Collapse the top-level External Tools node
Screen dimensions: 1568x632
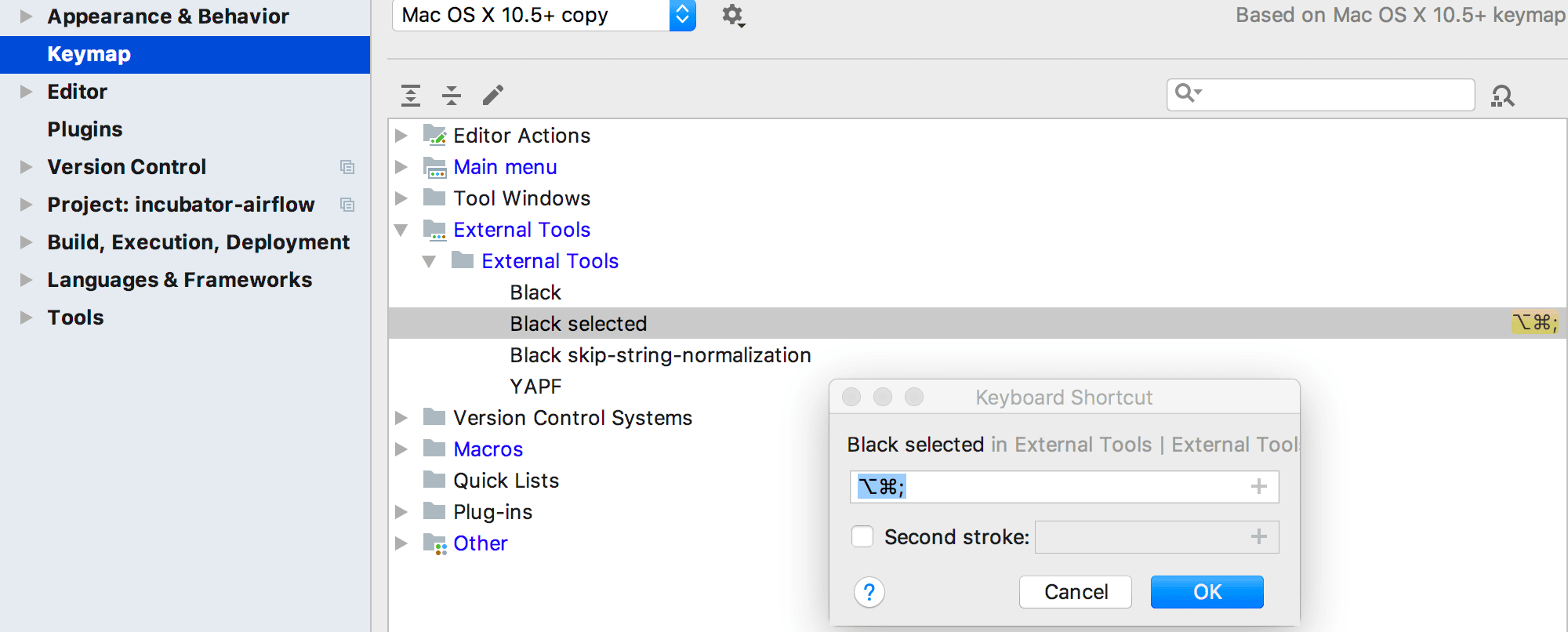tap(401, 230)
